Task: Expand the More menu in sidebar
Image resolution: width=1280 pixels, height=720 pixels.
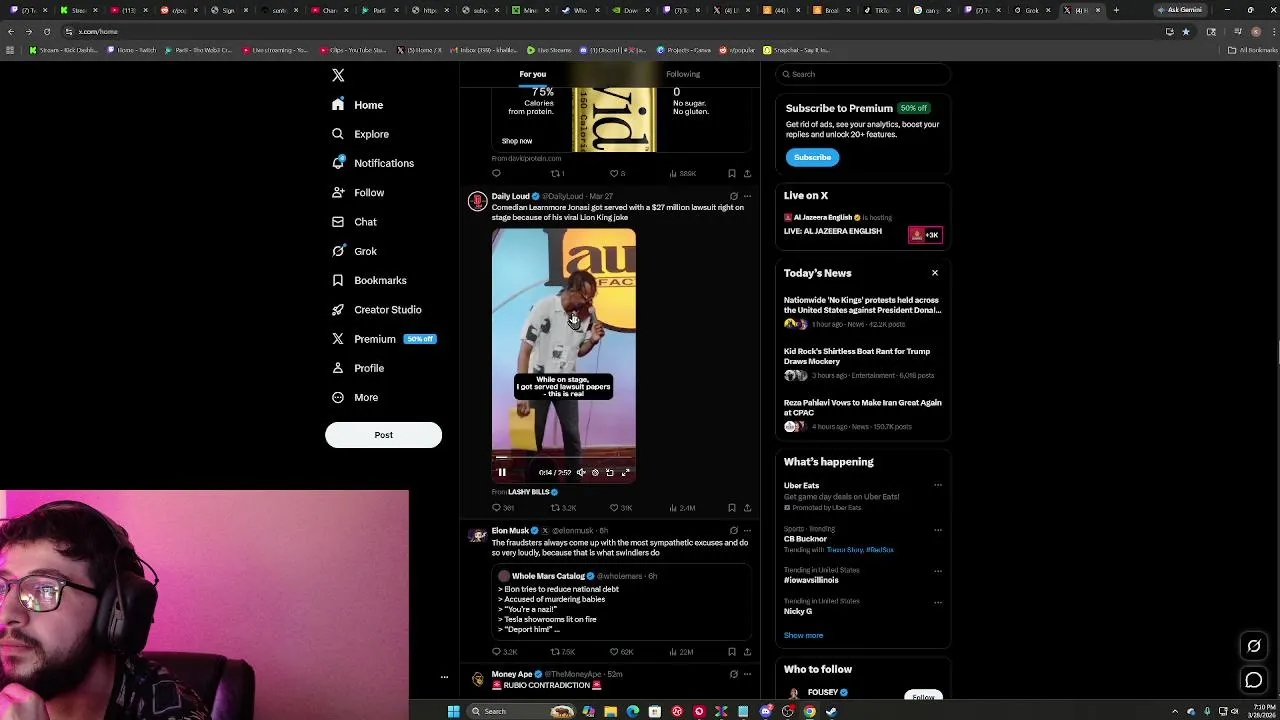Action: [x=355, y=397]
